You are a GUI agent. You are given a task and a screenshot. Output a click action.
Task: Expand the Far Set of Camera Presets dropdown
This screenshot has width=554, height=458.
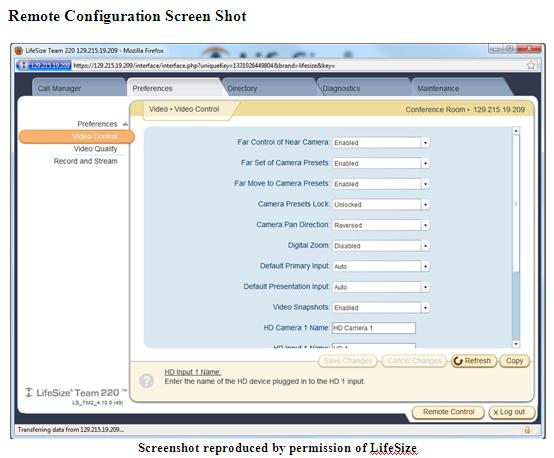(x=381, y=163)
